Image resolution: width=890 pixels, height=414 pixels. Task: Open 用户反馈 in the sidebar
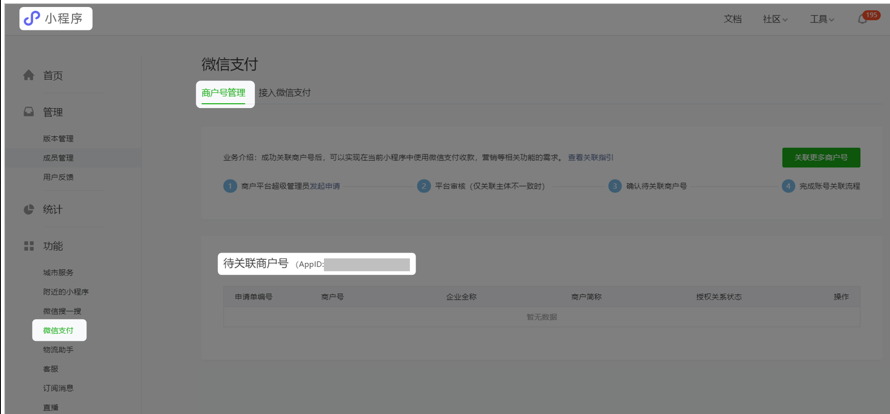pos(58,177)
